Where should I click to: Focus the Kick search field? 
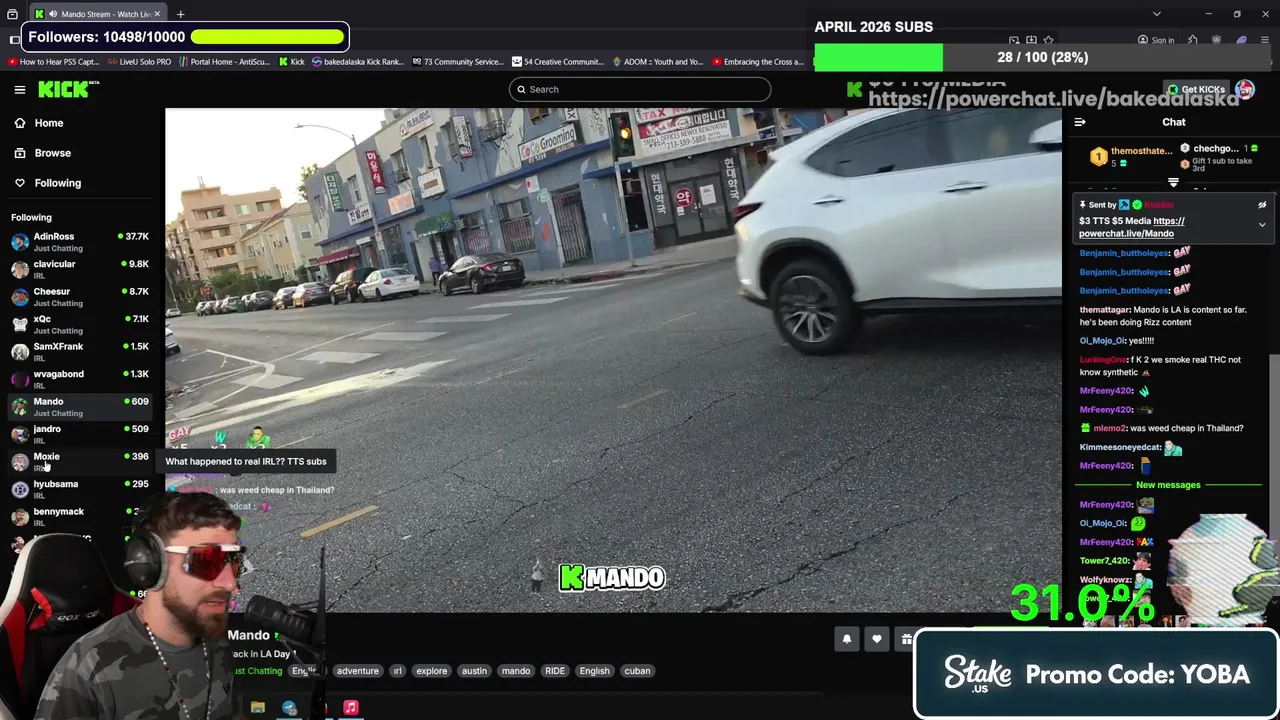[640, 89]
